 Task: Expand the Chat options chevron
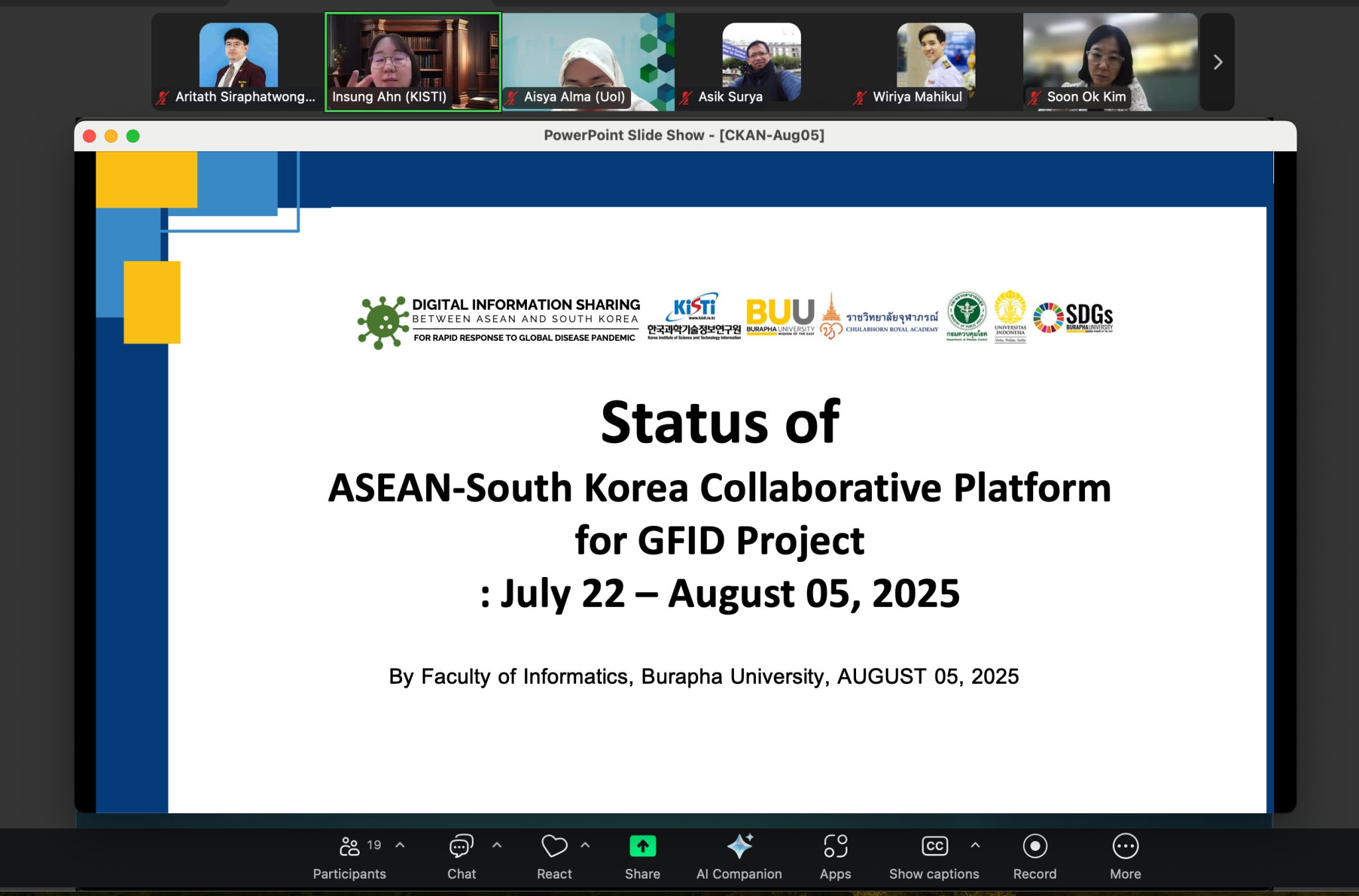click(x=497, y=845)
